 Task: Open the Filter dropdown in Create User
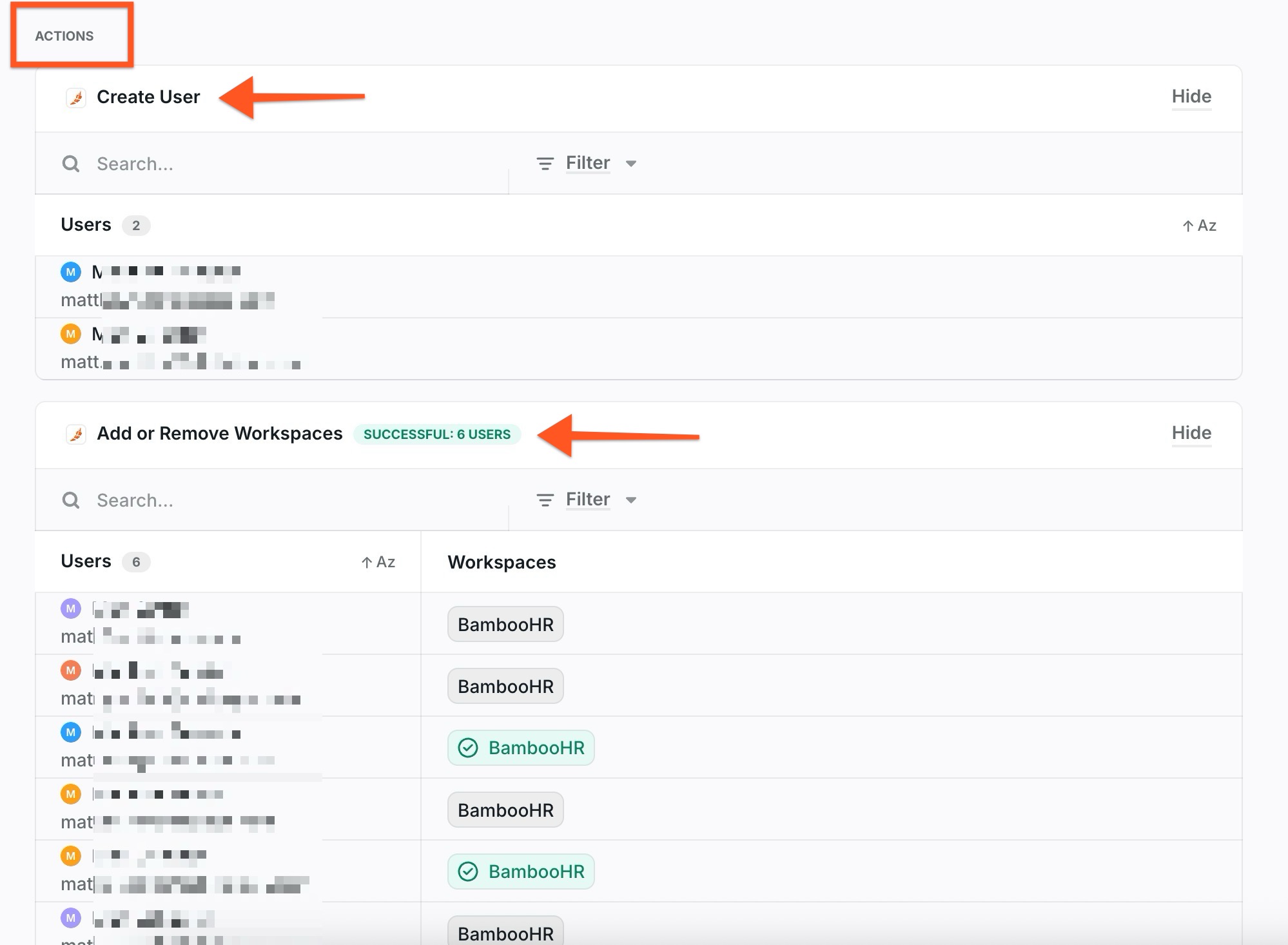coord(587,163)
